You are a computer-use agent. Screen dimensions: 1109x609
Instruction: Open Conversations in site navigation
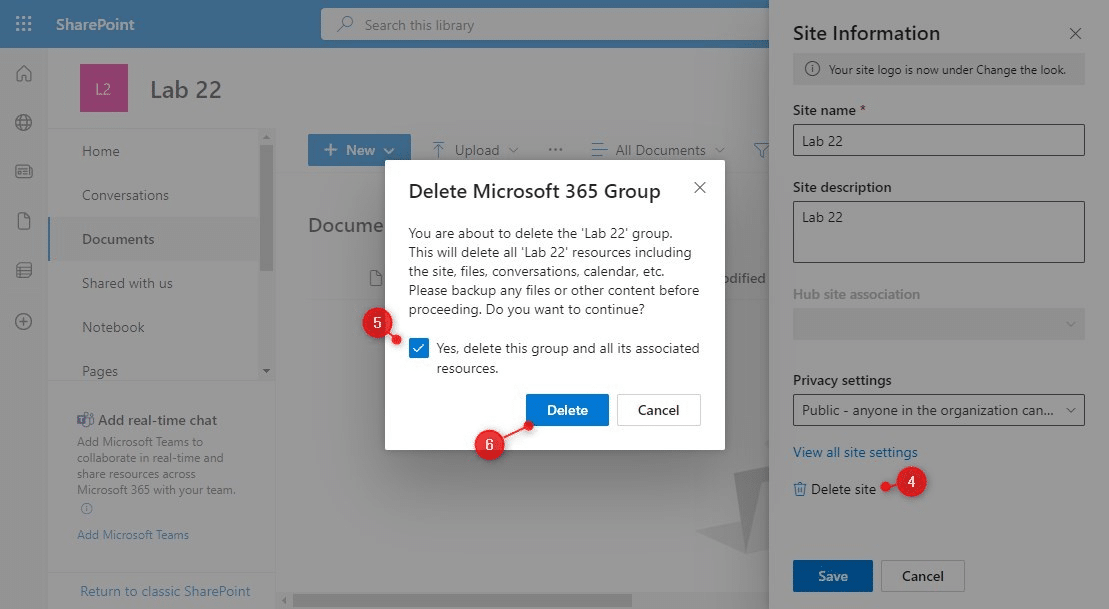pyautogui.click(x=125, y=195)
